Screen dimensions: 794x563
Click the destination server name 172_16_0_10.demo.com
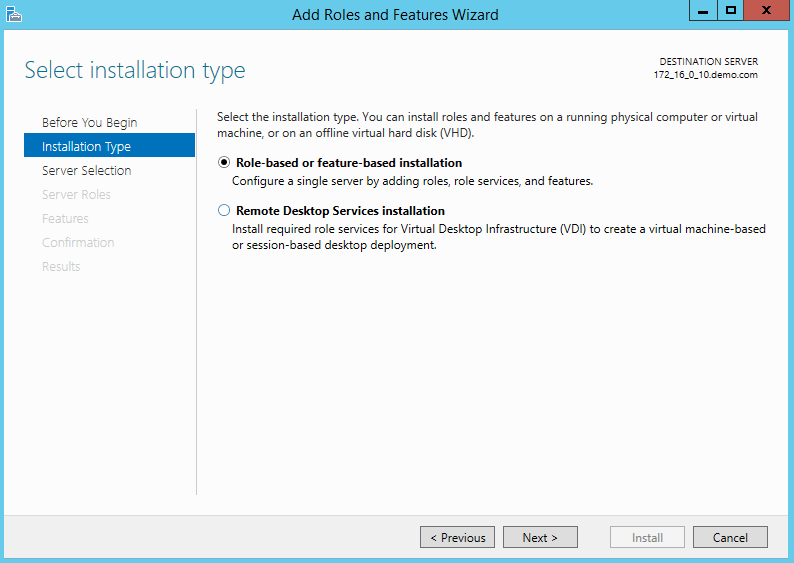click(705, 75)
